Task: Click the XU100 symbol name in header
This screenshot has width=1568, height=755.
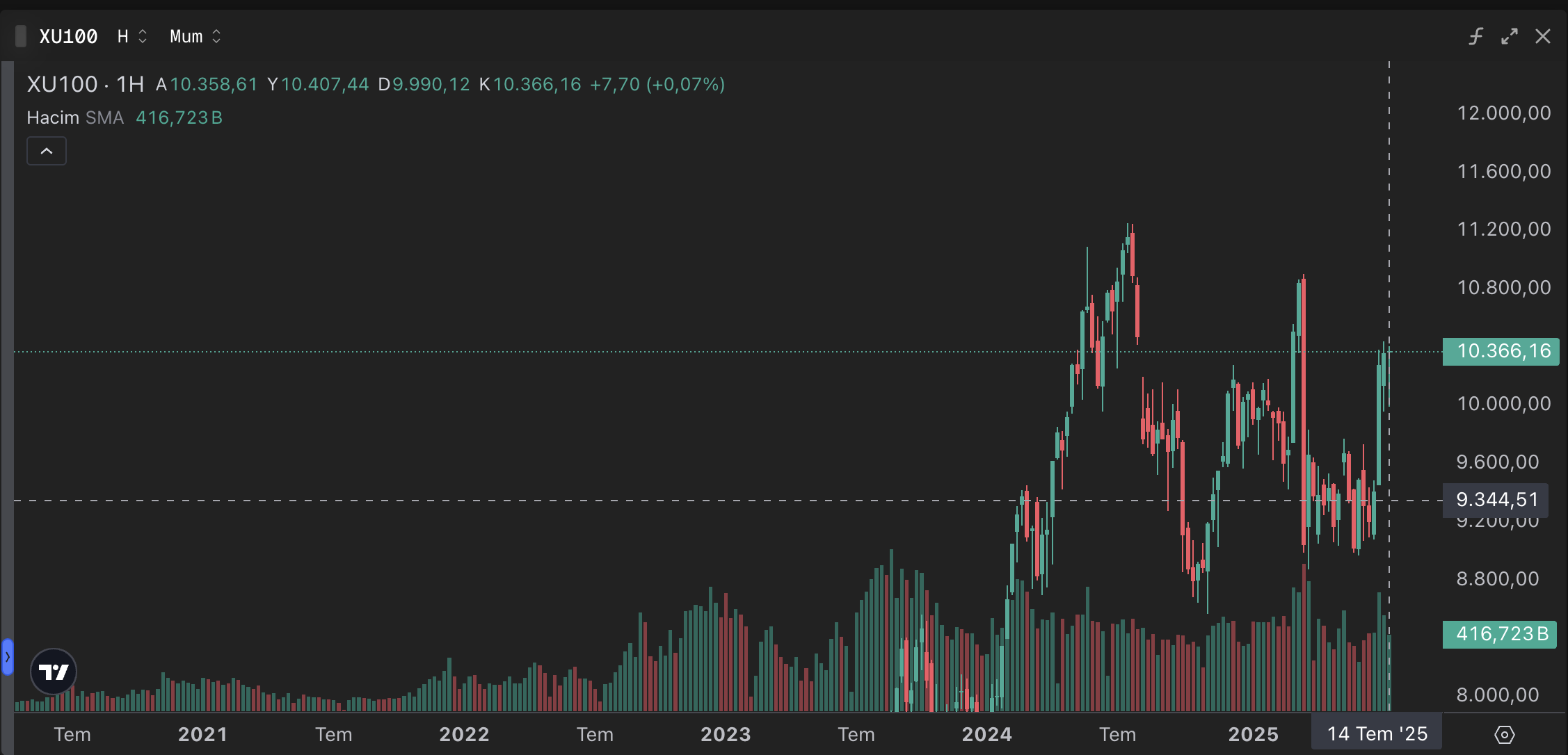Action: [68, 36]
